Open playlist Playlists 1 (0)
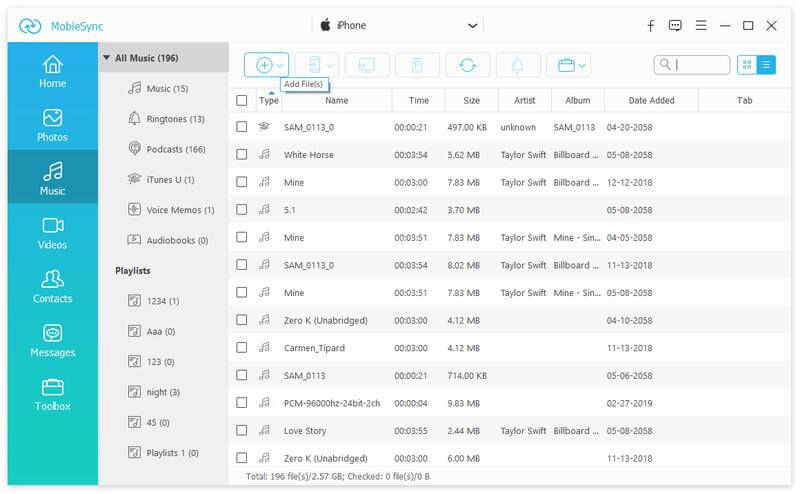800x494 pixels. 163,453
